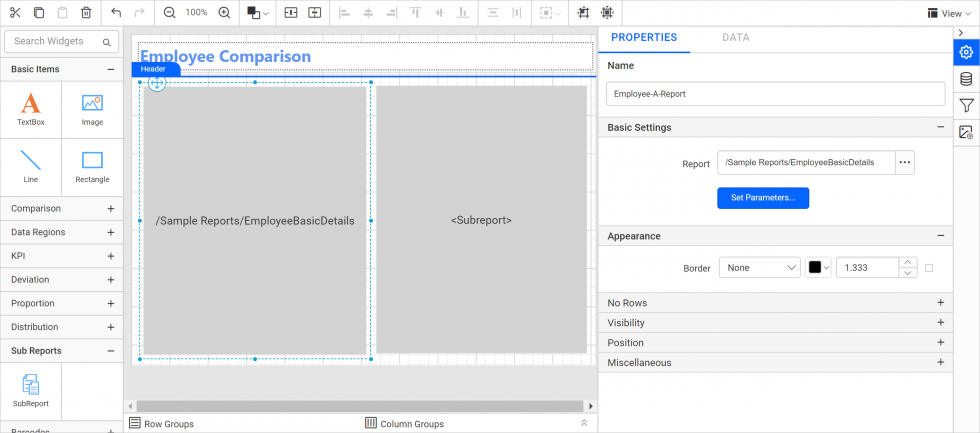Click the align left icon
Viewport: 980px width, 433px height.
pyautogui.click(x=344, y=12)
